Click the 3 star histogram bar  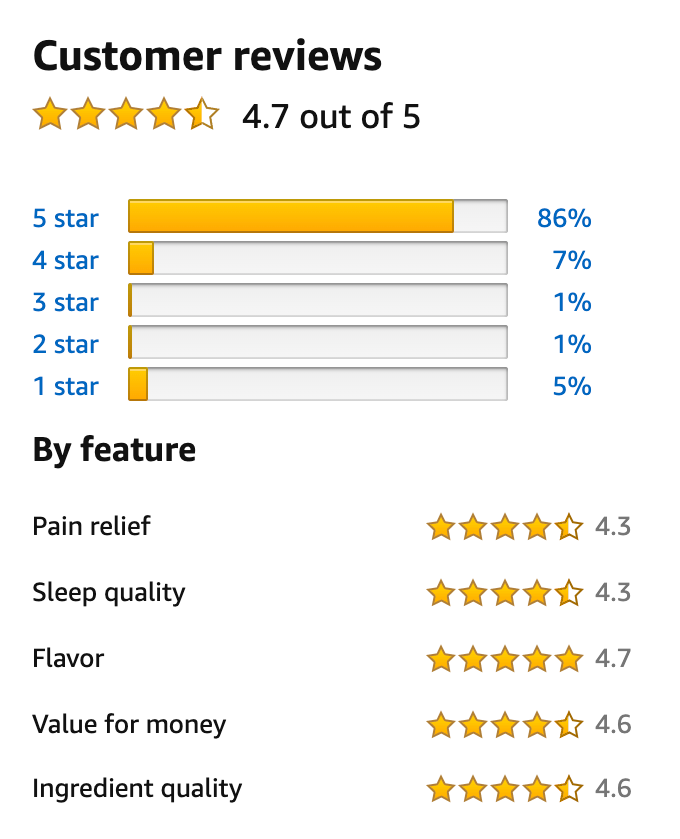[x=317, y=301]
